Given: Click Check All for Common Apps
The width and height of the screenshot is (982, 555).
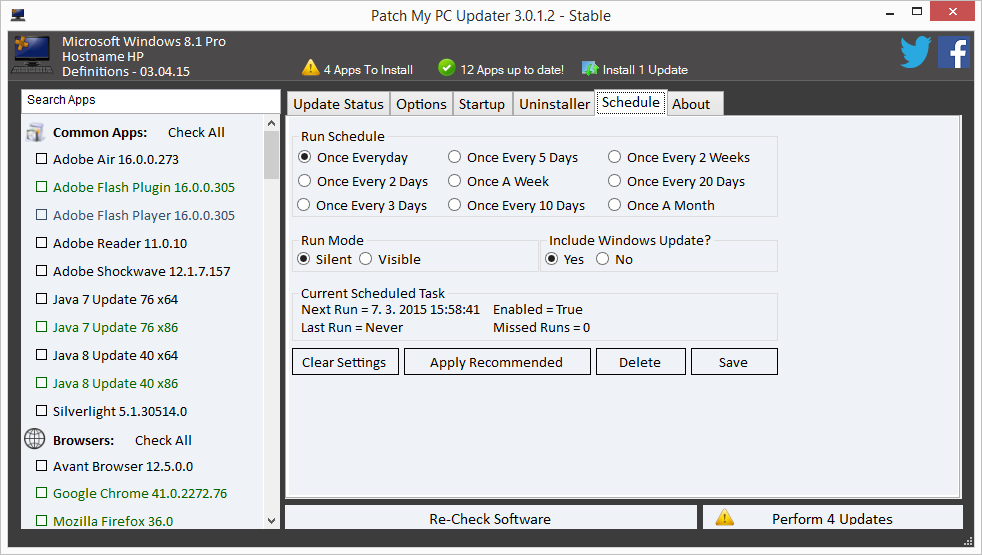Looking at the screenshot, I should [x=196, y=132].
